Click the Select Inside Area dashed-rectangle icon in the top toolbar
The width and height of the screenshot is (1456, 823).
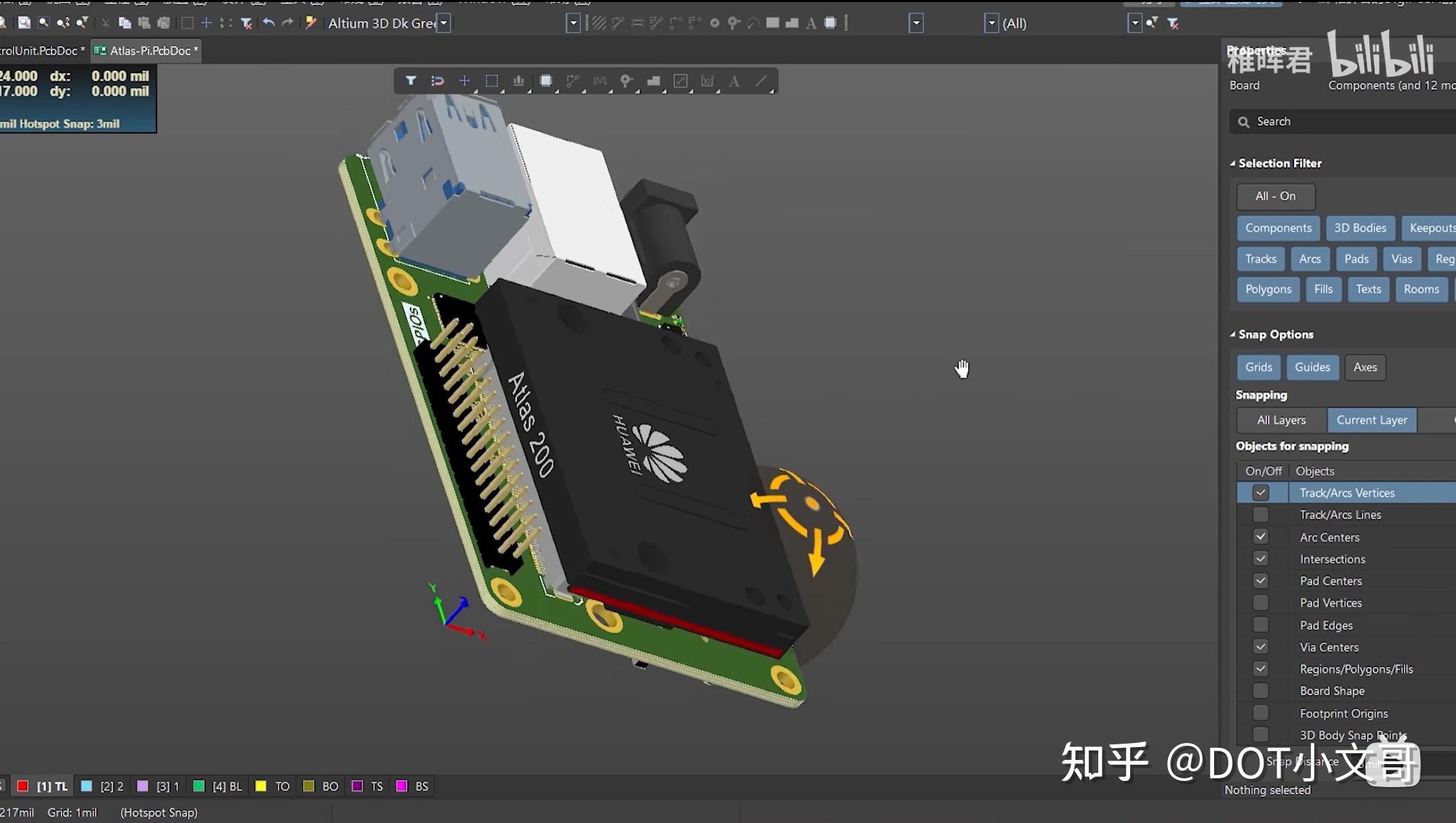point(188,23)
